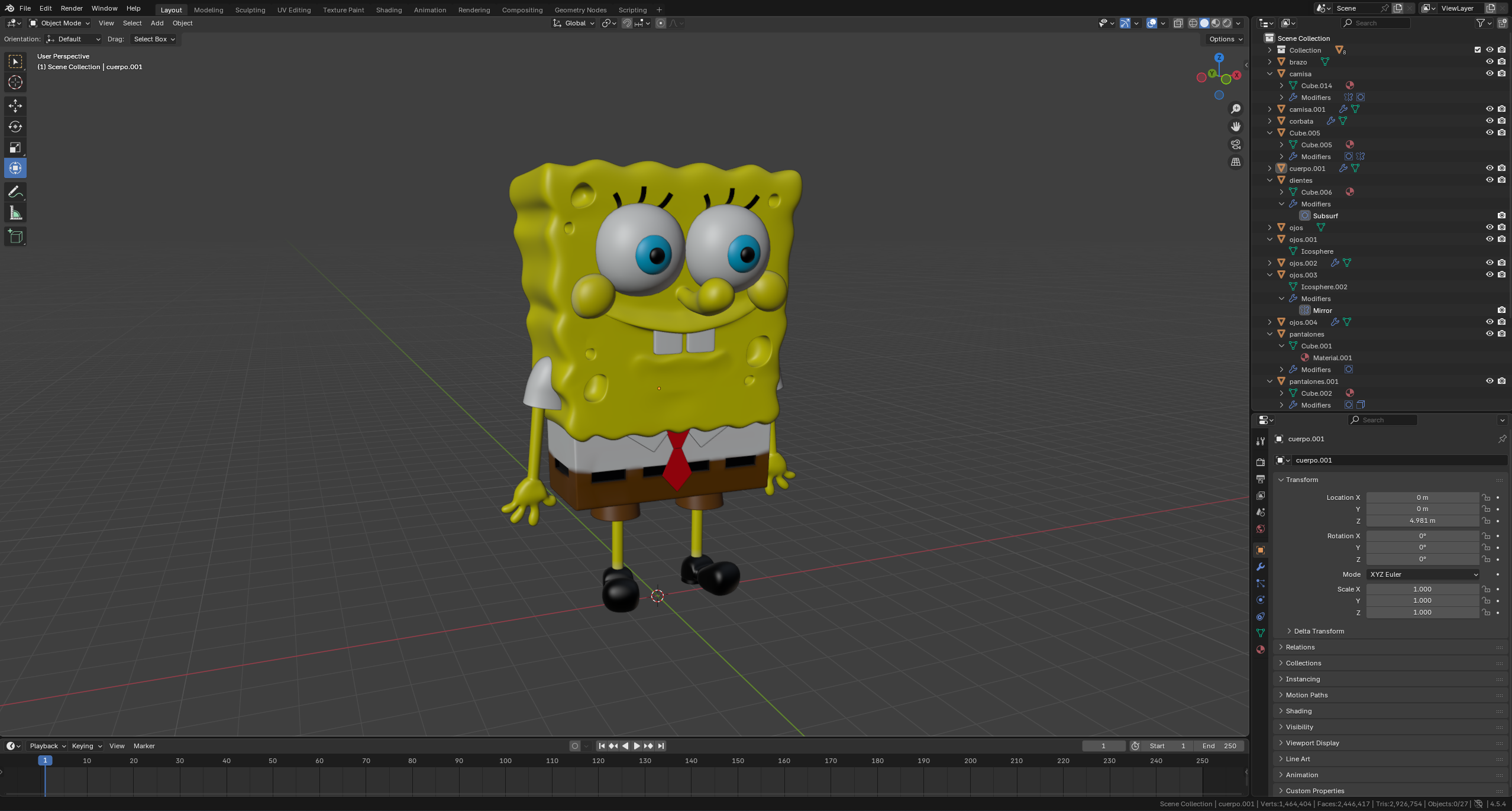
Task: Open the Render properties tab icon
Action: pyautogui.click(x=1261, y=462)
